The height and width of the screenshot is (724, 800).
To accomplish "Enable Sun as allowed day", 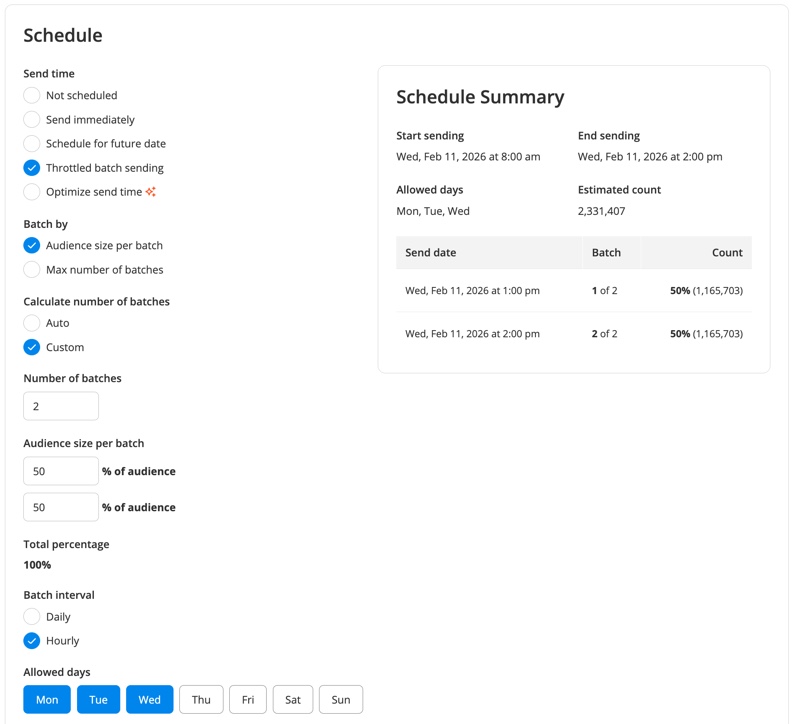I will [x=341, y=700].
